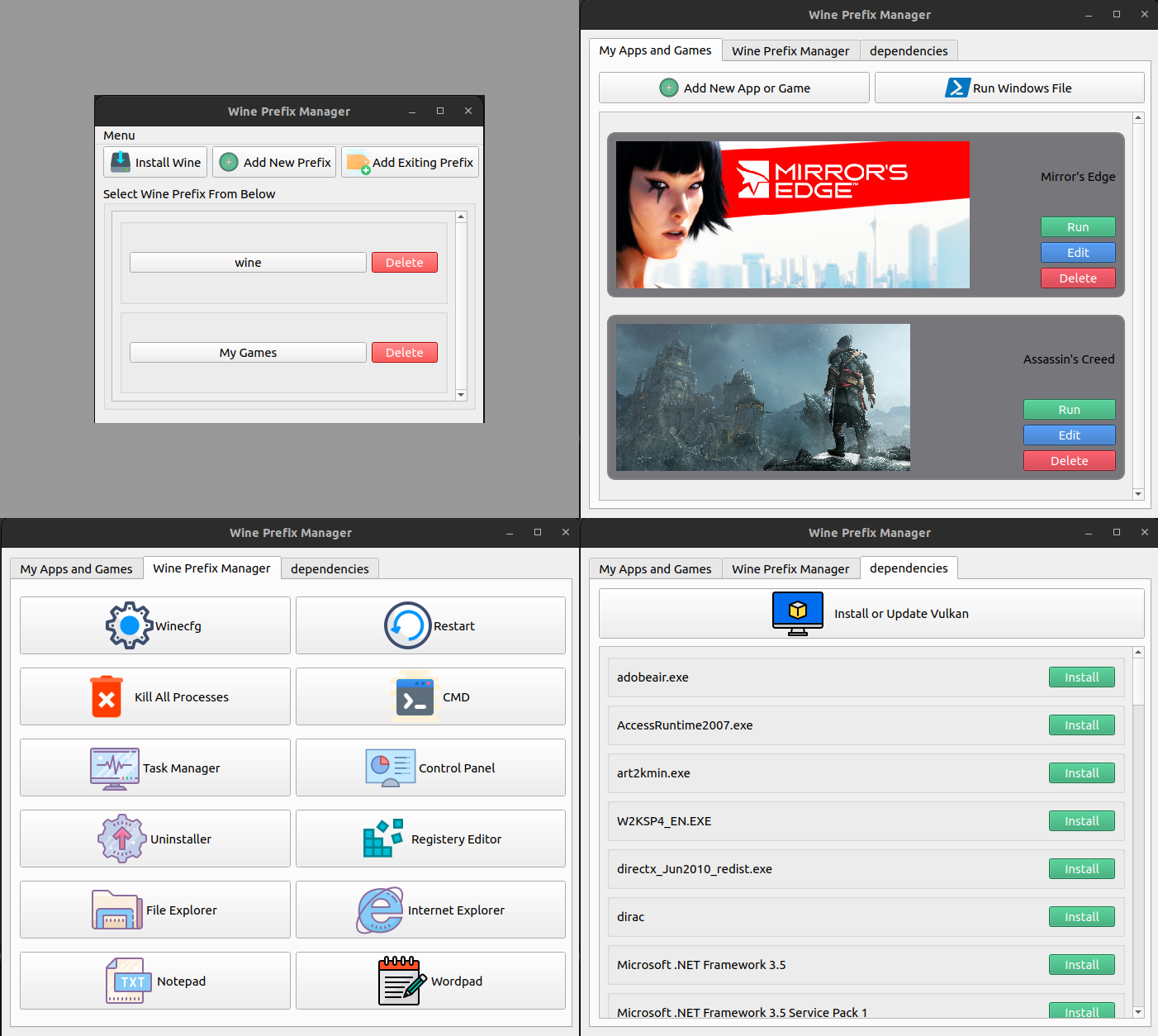1158x1036 pixels.
Task: Install Microsoft .NET Framework 3.5
Action: (x=1082, y=964)
